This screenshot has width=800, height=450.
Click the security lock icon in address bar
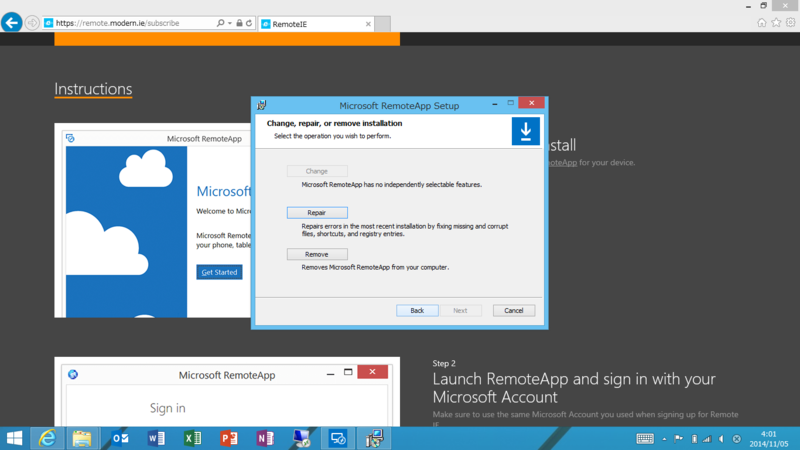239,23
